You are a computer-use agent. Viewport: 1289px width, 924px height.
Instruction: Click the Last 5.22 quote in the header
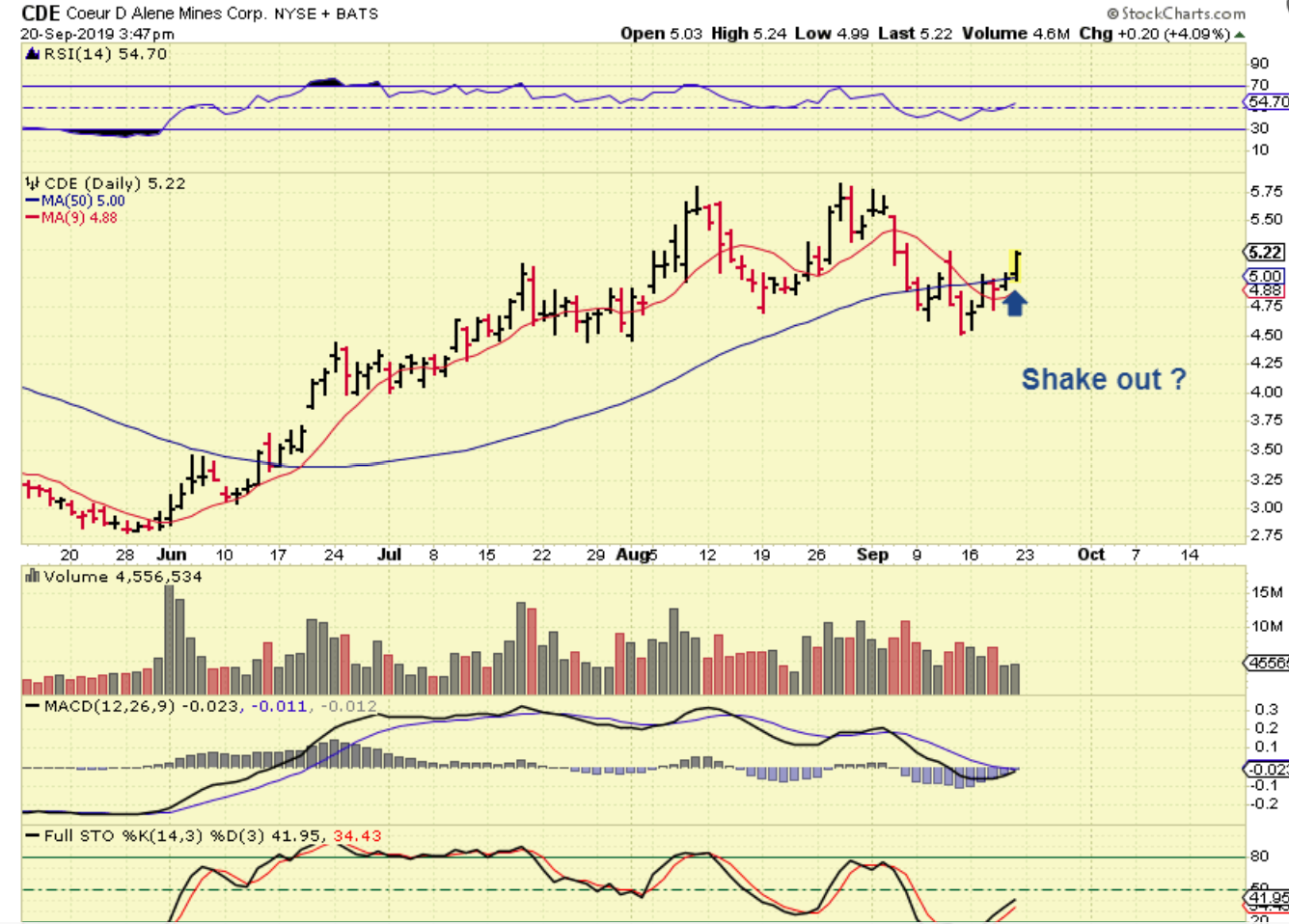(x=915, y=34)
